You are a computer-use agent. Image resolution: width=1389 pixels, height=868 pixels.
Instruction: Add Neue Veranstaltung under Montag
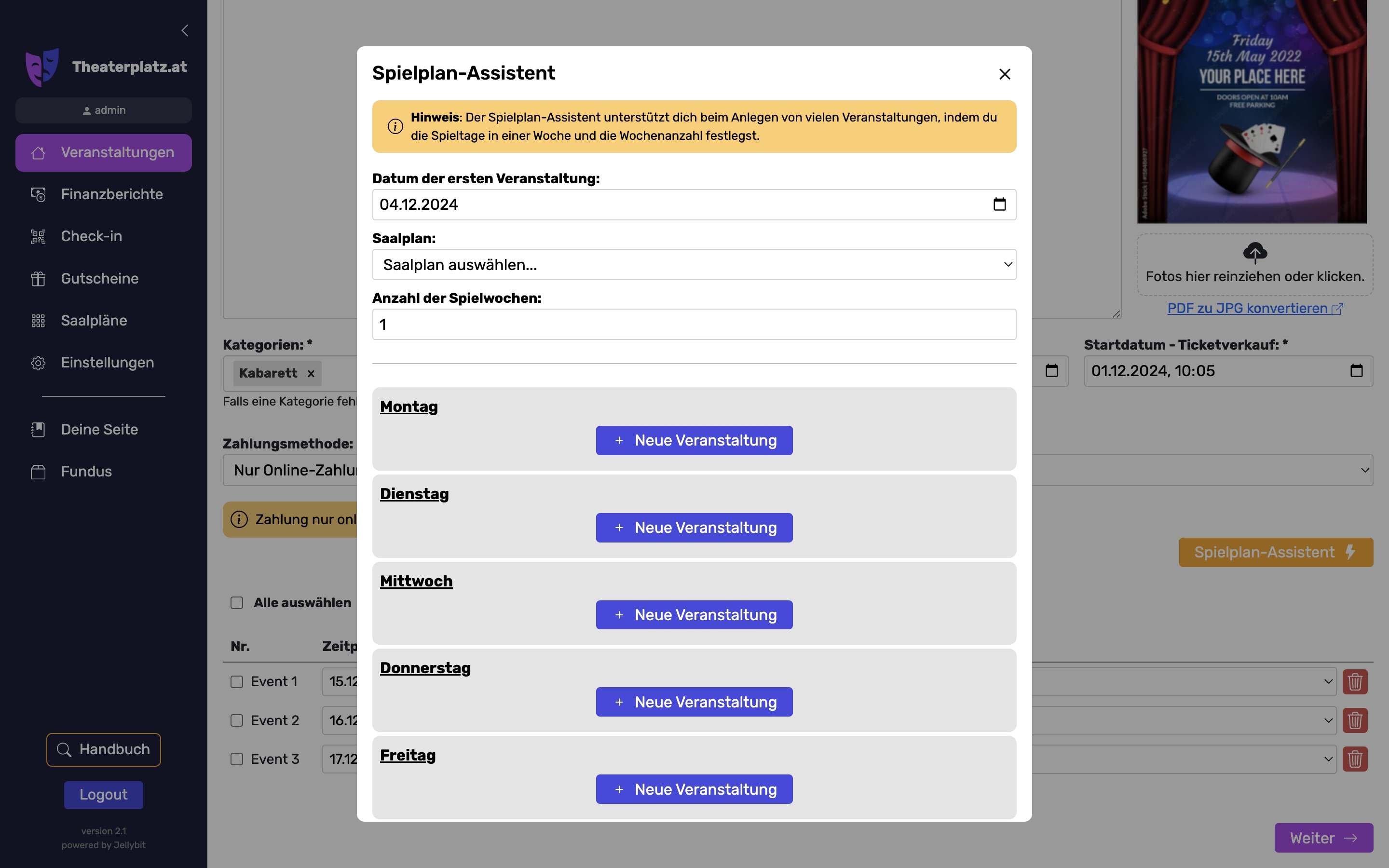click(694, 440)
